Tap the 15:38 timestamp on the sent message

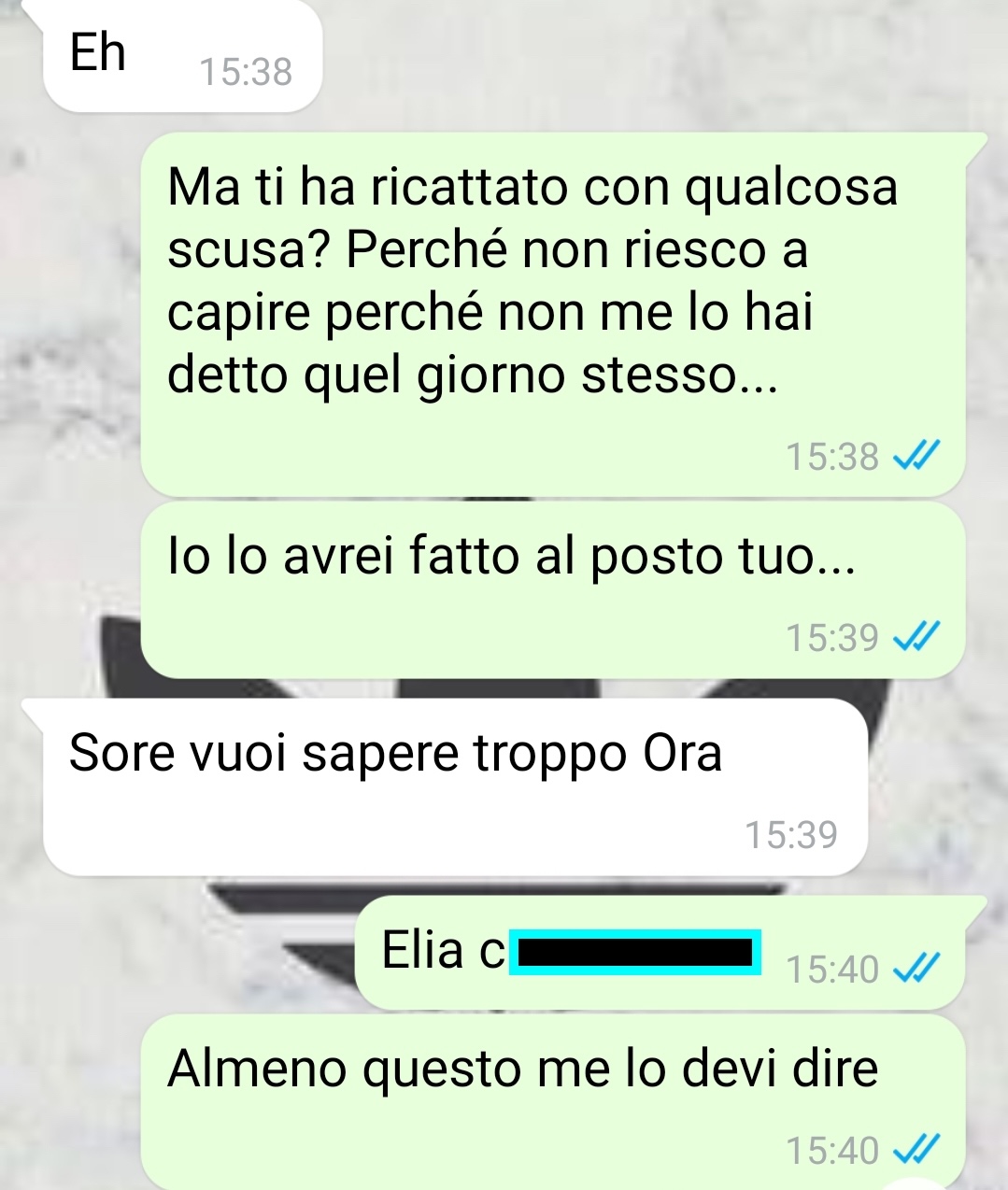832,457
